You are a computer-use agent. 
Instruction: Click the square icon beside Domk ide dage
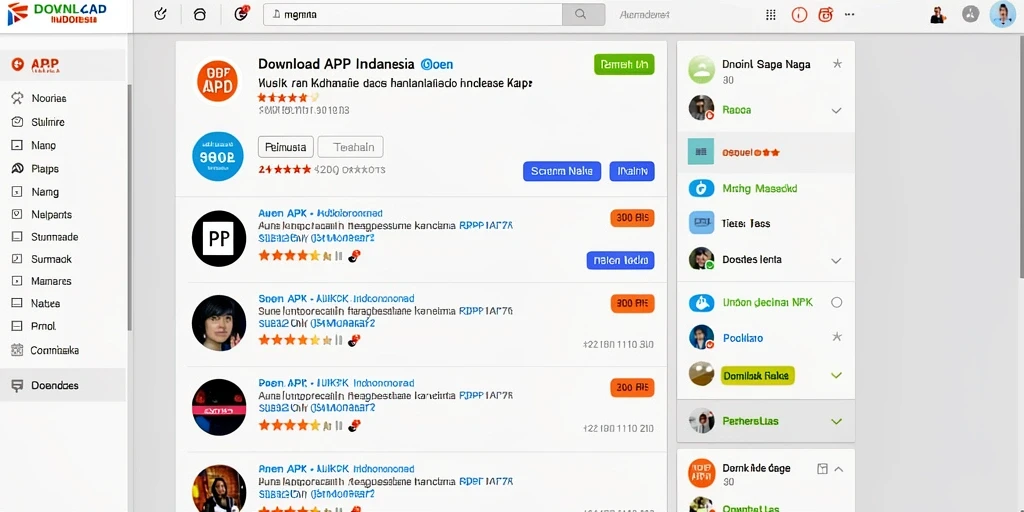pos(822,469)
